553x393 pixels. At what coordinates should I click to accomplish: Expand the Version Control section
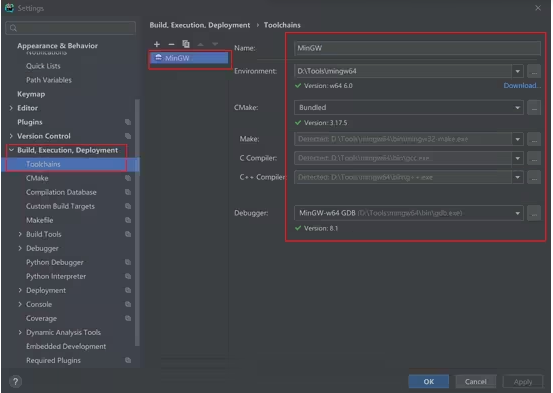coord(11,136)
